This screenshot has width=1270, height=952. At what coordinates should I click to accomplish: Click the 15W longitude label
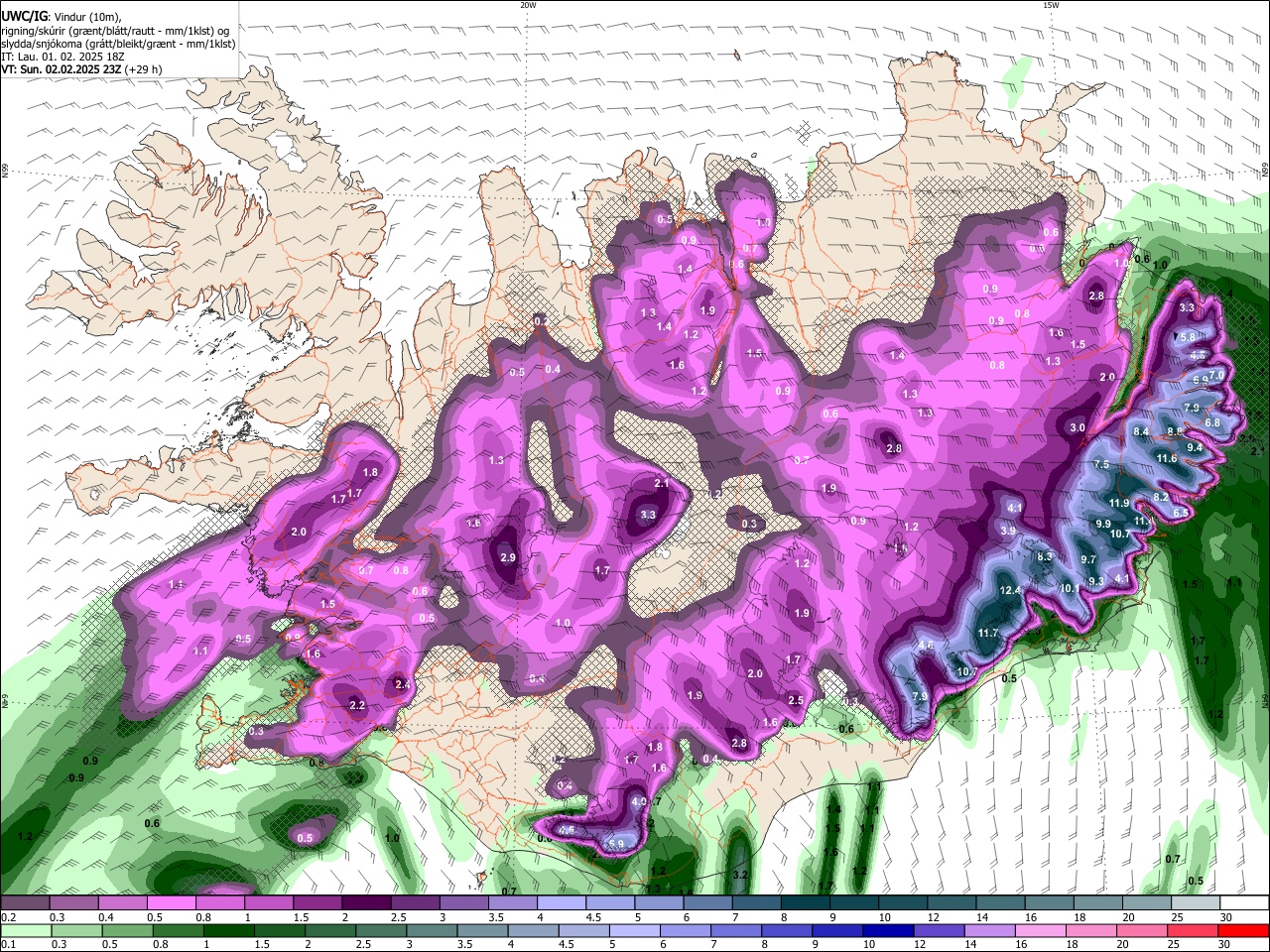point(1051,5)
